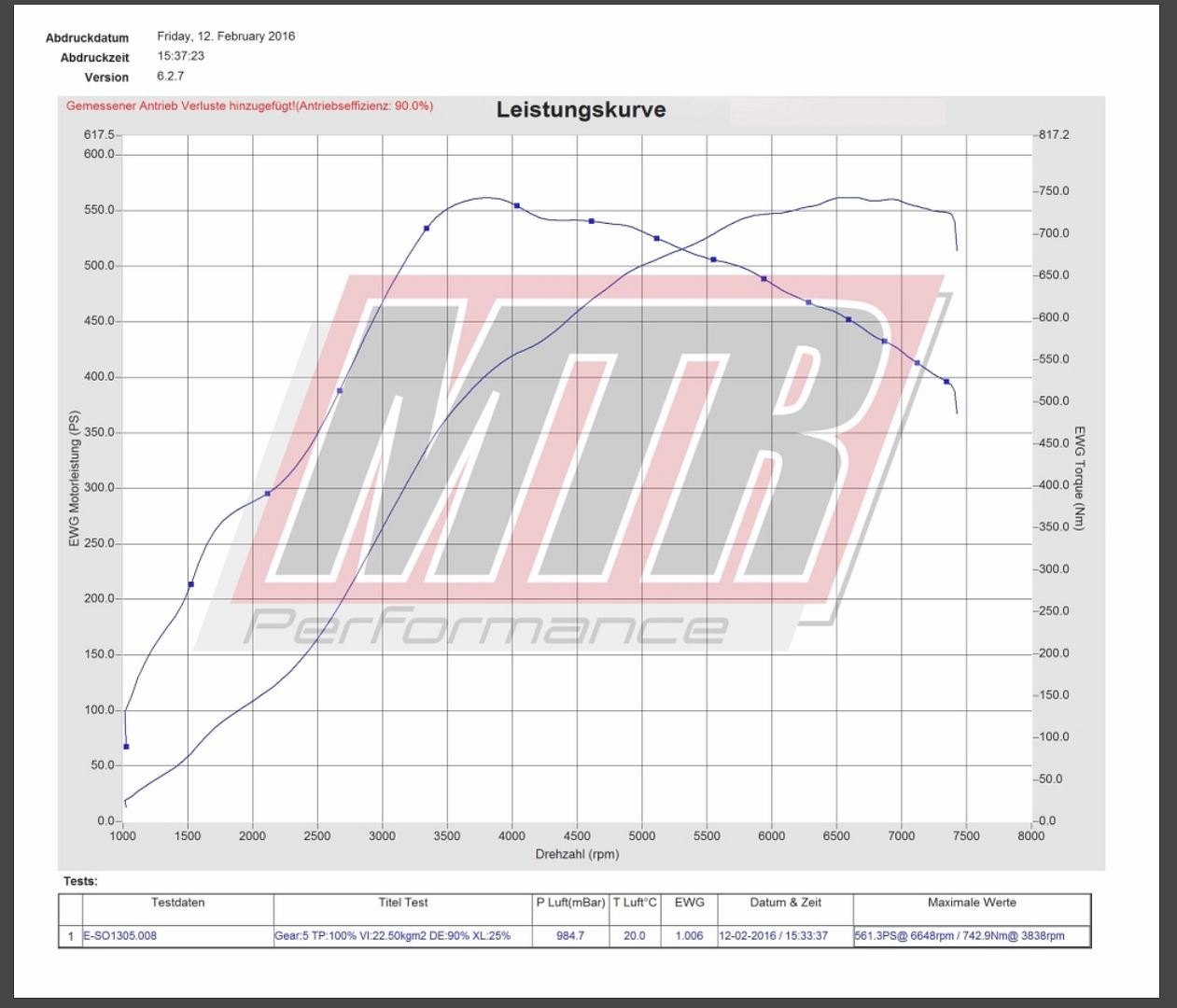Select the date "Friday, 12. February 2016"
1177x1008 pixels.
tap(226, 36)
